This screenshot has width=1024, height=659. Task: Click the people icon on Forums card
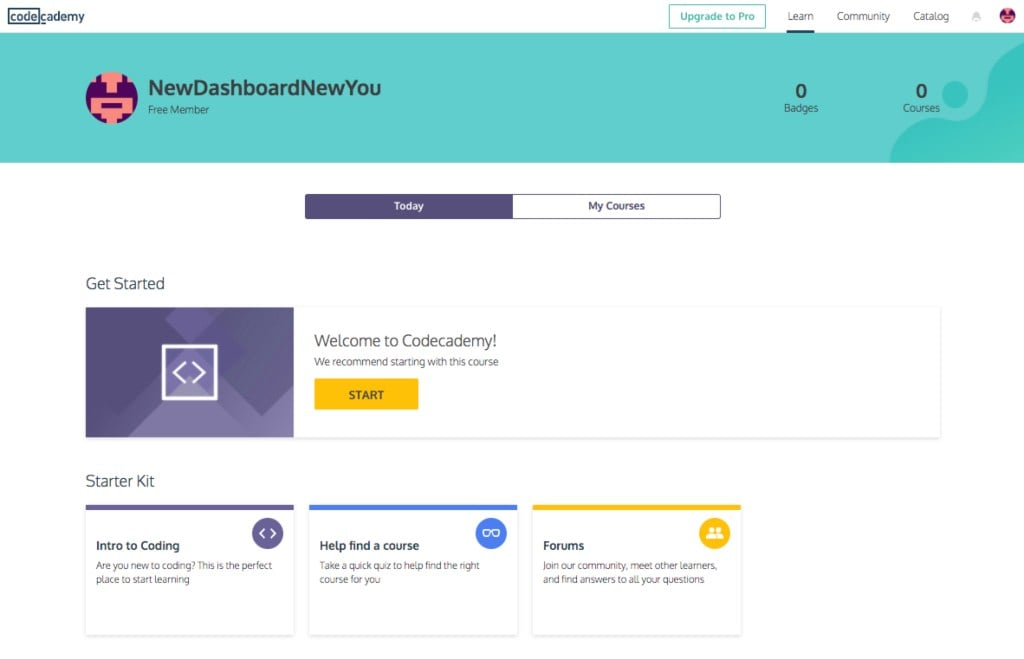pos(714,533)
